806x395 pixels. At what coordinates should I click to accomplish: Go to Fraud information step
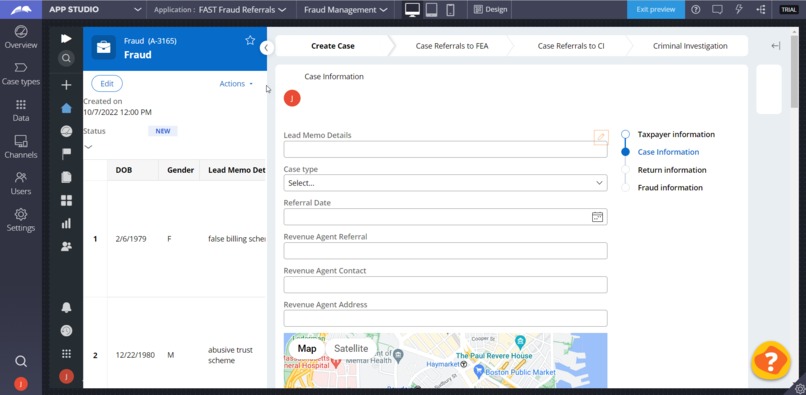click(x=670, y=188)
